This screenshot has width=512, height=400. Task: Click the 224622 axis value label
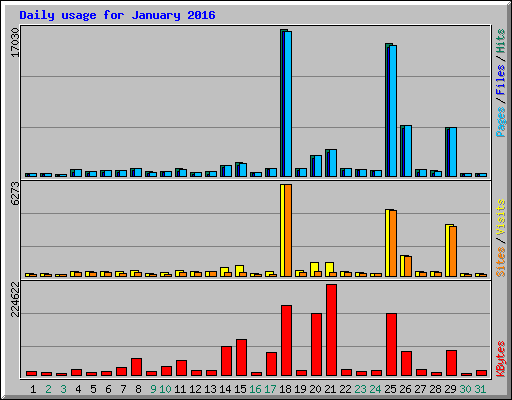coord(15,299)
